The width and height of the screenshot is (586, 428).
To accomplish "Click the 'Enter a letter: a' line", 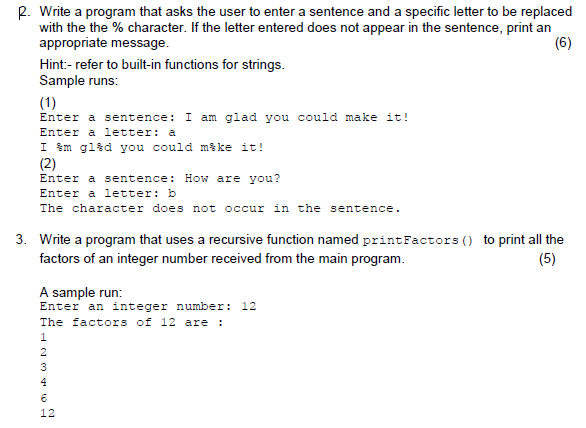I will [x=108, y=132].
